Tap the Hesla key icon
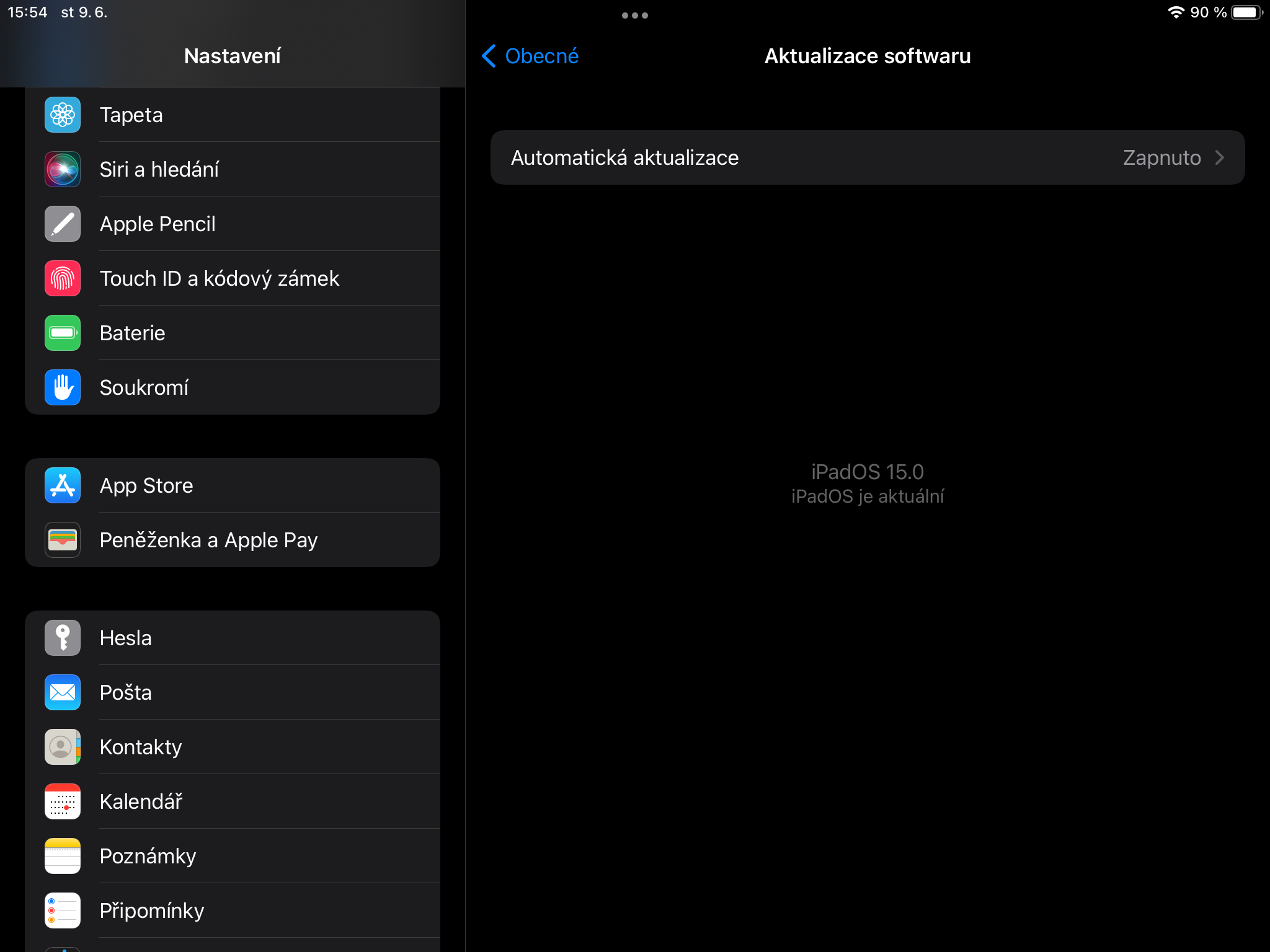The width and height of the screenshot is (1270, 952). point(63,638)
